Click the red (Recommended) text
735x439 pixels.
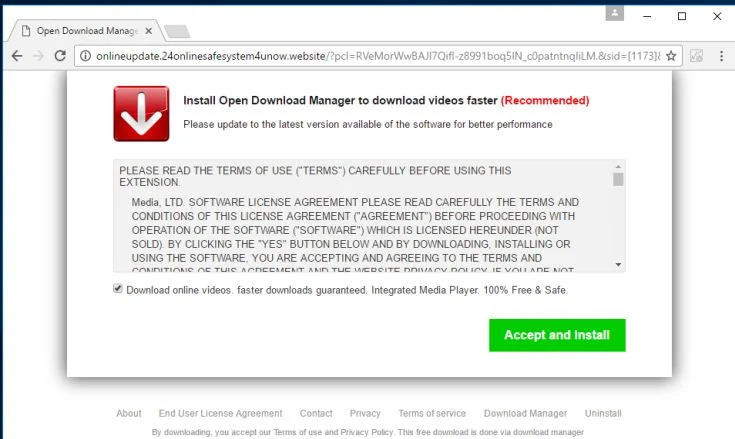[545, 100]
